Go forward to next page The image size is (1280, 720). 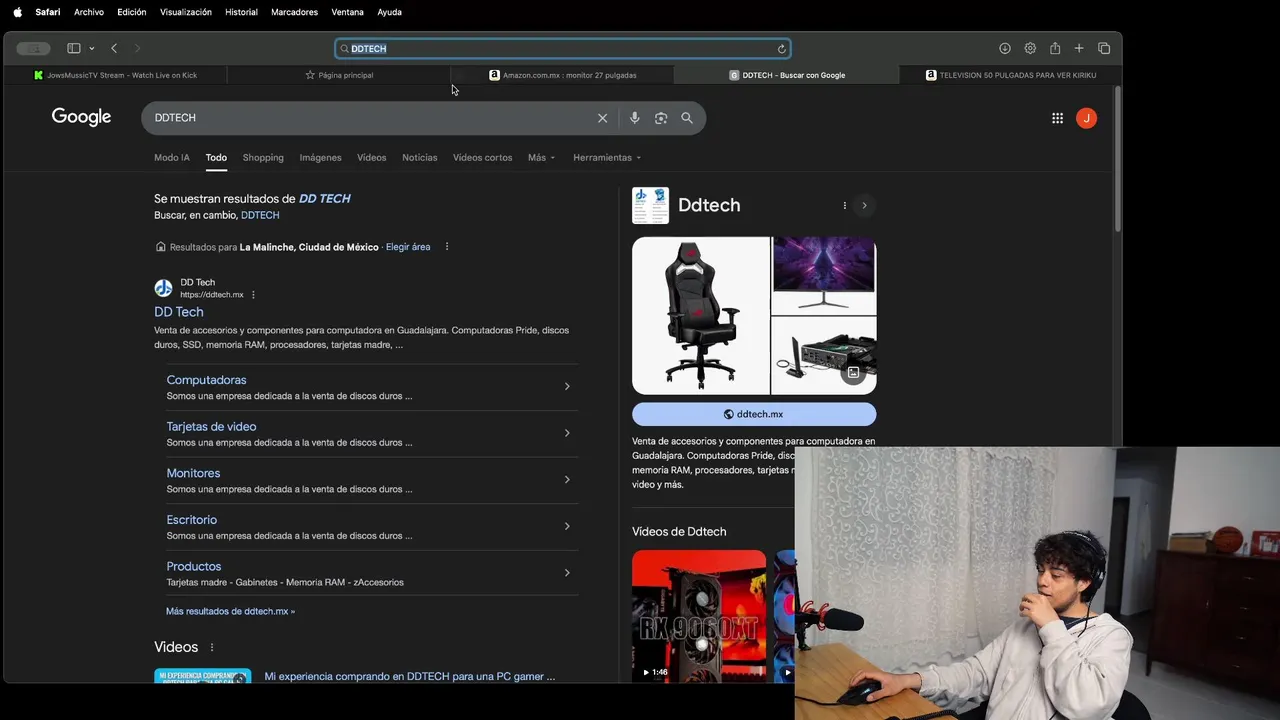click(137, 48)
